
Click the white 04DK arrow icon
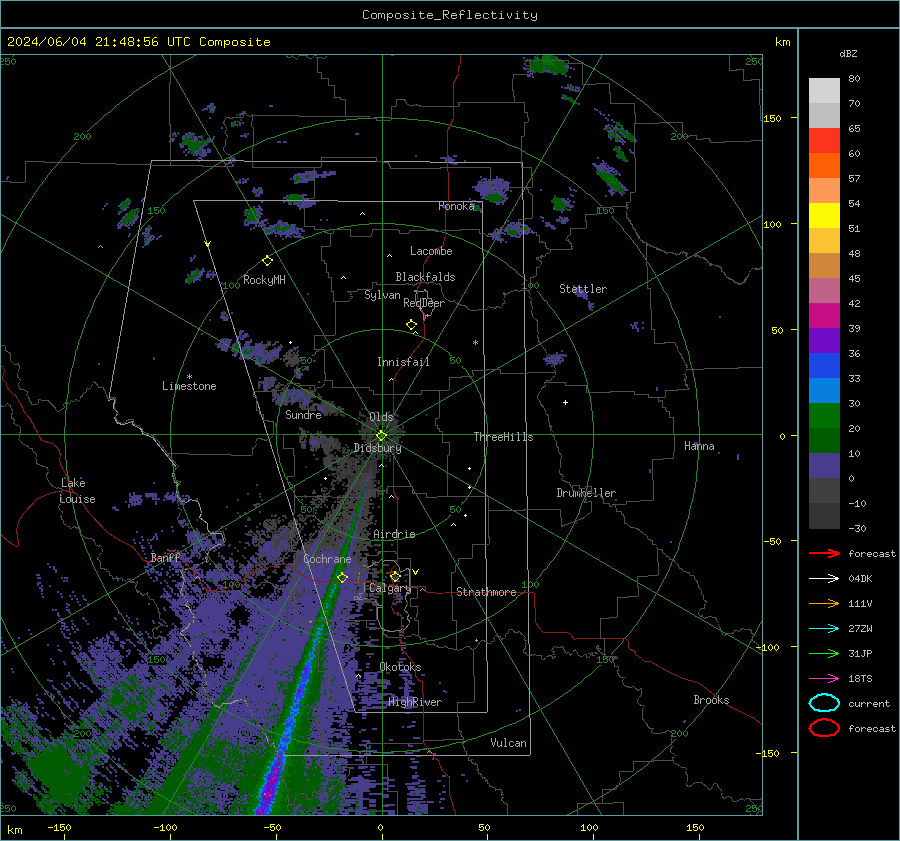click(824, 579)
